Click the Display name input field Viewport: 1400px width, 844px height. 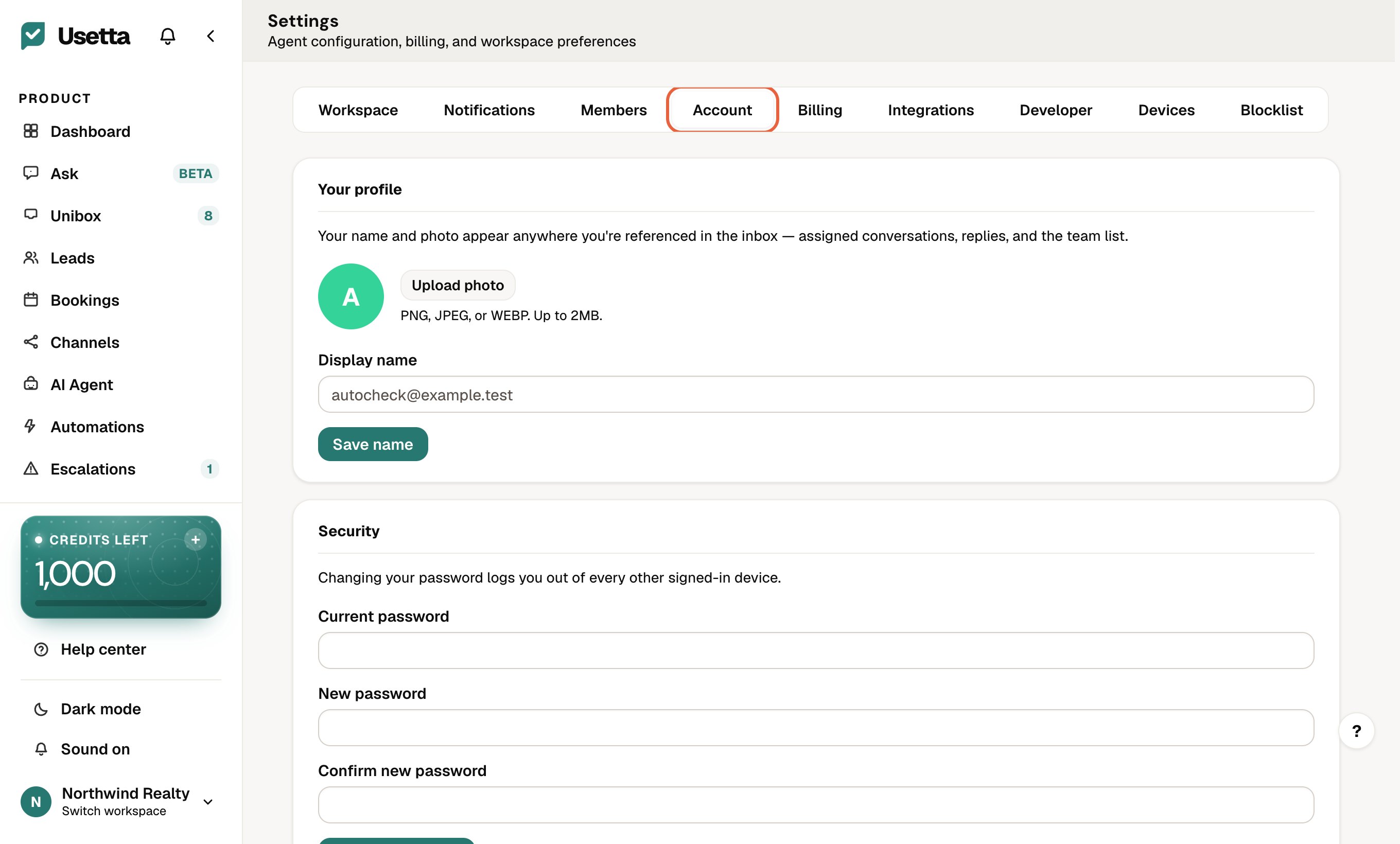point(816,394)
